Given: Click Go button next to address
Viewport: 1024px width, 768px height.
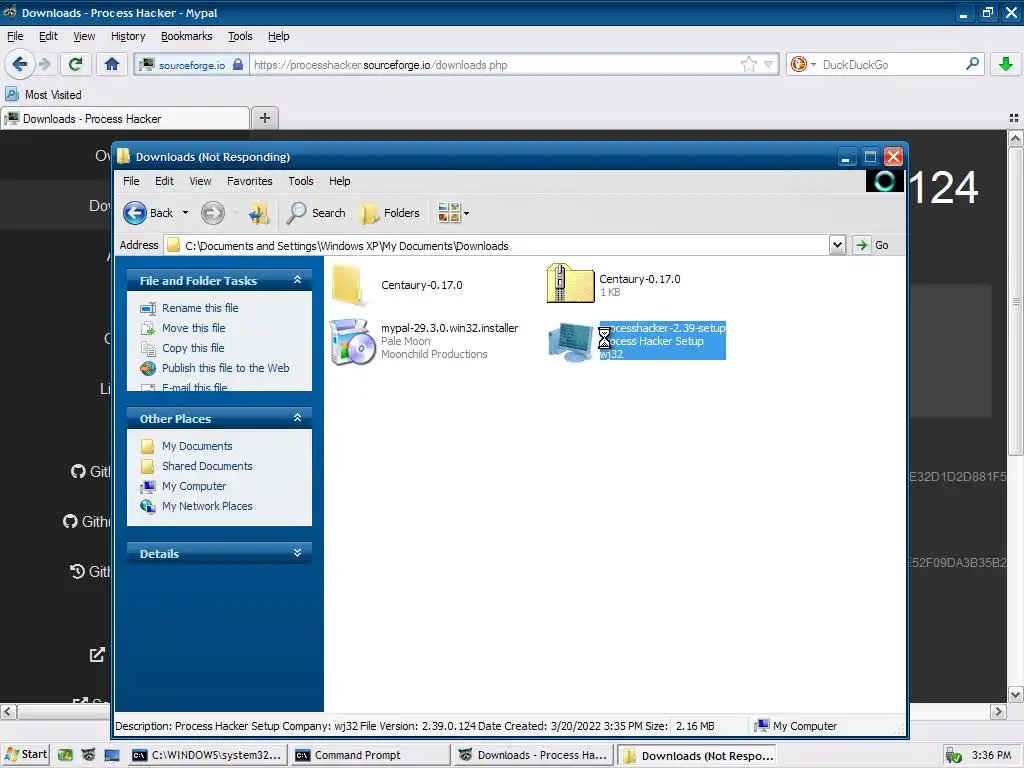Looking at the screenshot, I should (x=872, y=245).
